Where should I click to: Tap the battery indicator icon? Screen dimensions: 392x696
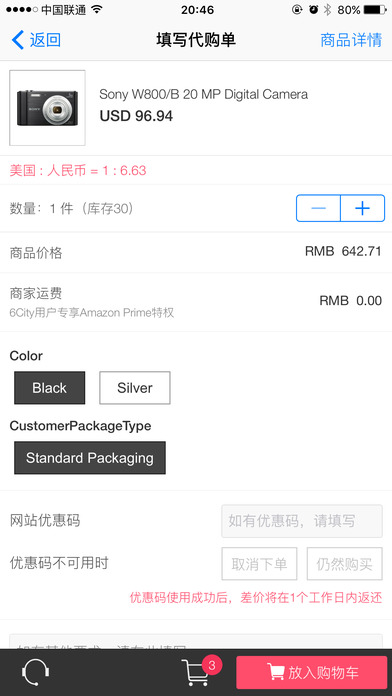(x=375, y=10)
